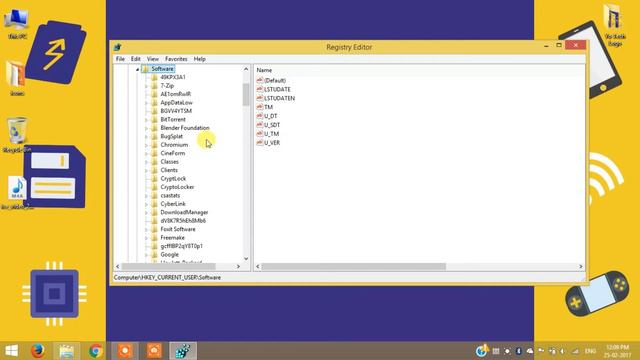
Task: Expand the CineForm key
Action: [x=146, y=153]
